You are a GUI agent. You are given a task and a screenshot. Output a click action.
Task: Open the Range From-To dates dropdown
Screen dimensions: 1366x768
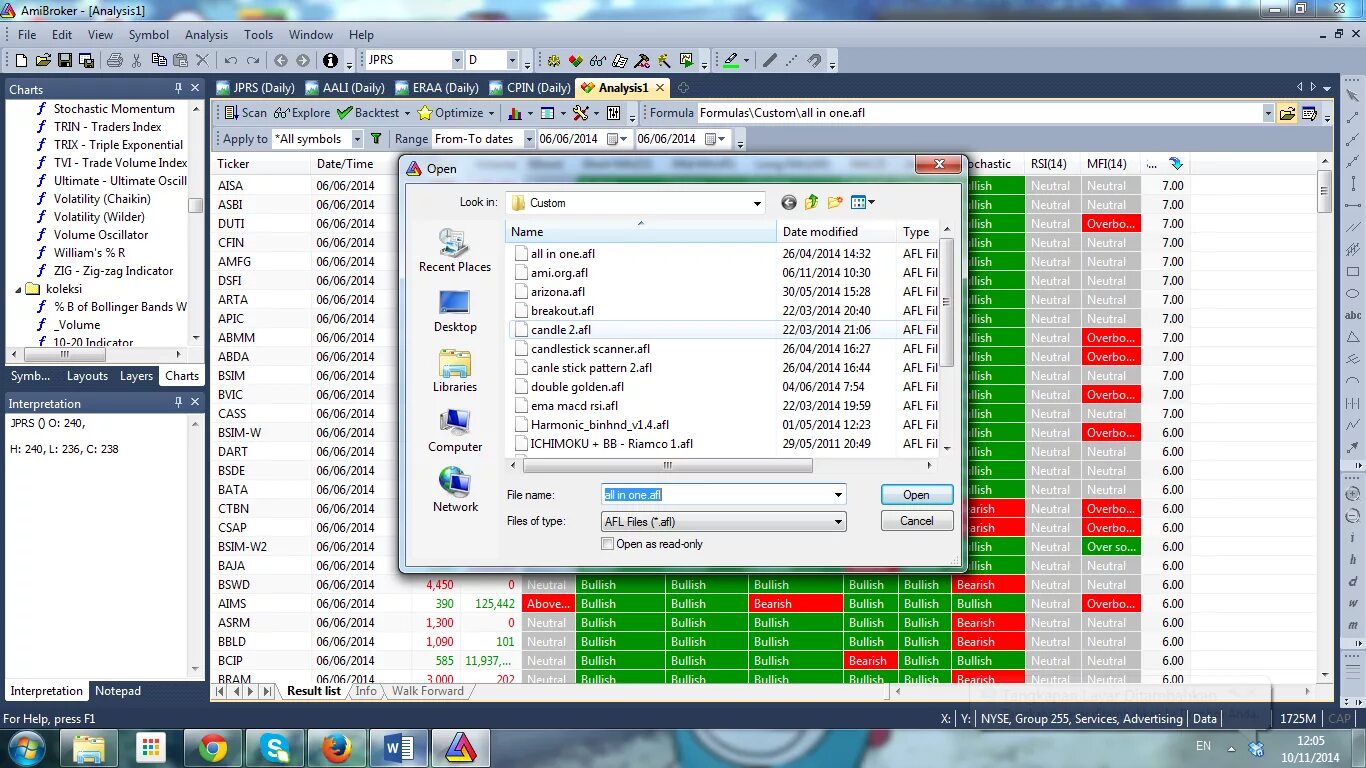point(529,139)
